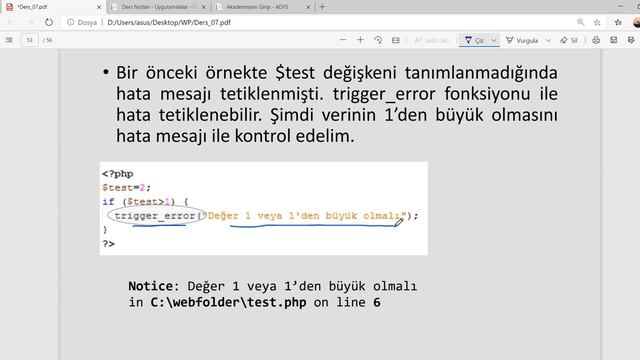Zoom out with the minus button
This screenshot has width=640, height=360.
tap(343, 40)
